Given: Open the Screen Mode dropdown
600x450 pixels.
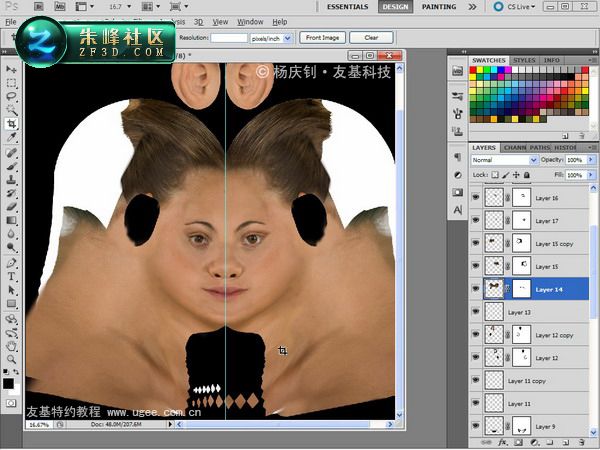Looking at the screenshot, I should [x=179, y=7].
